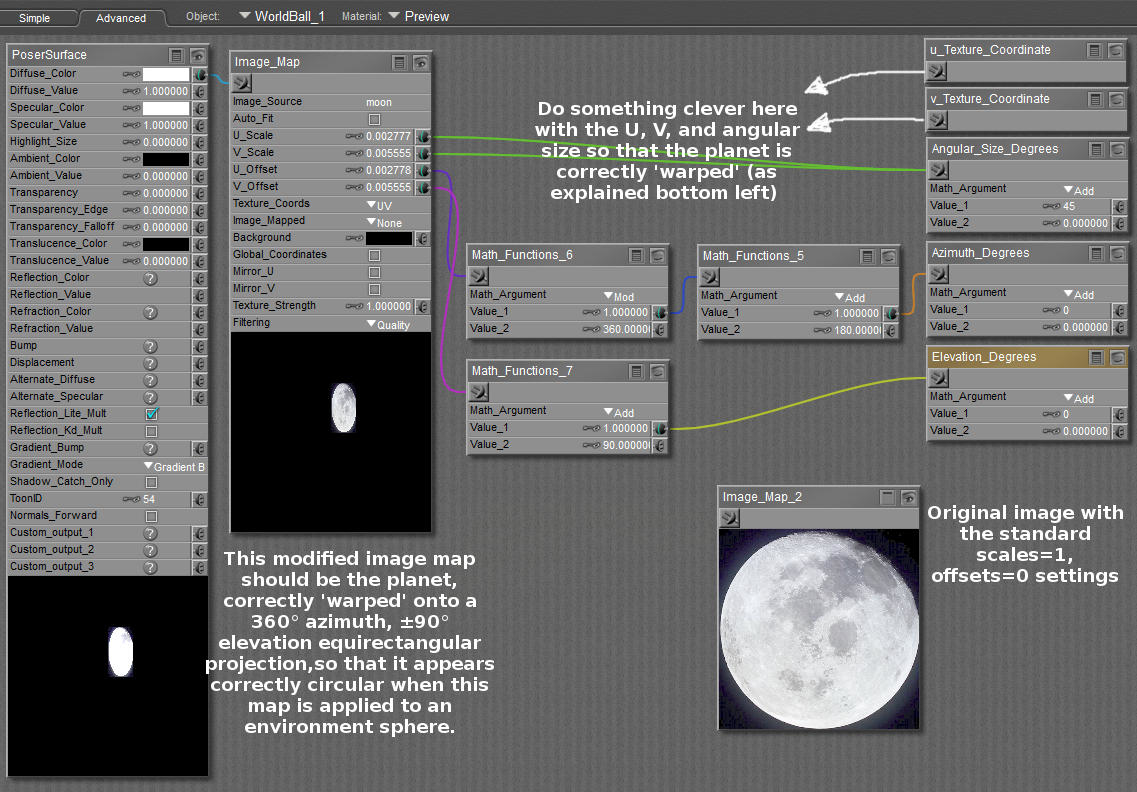Click the Elevation_Degrees node output plug icon
The height and width of the screenshot is (792, 1137).
point(938,377)
